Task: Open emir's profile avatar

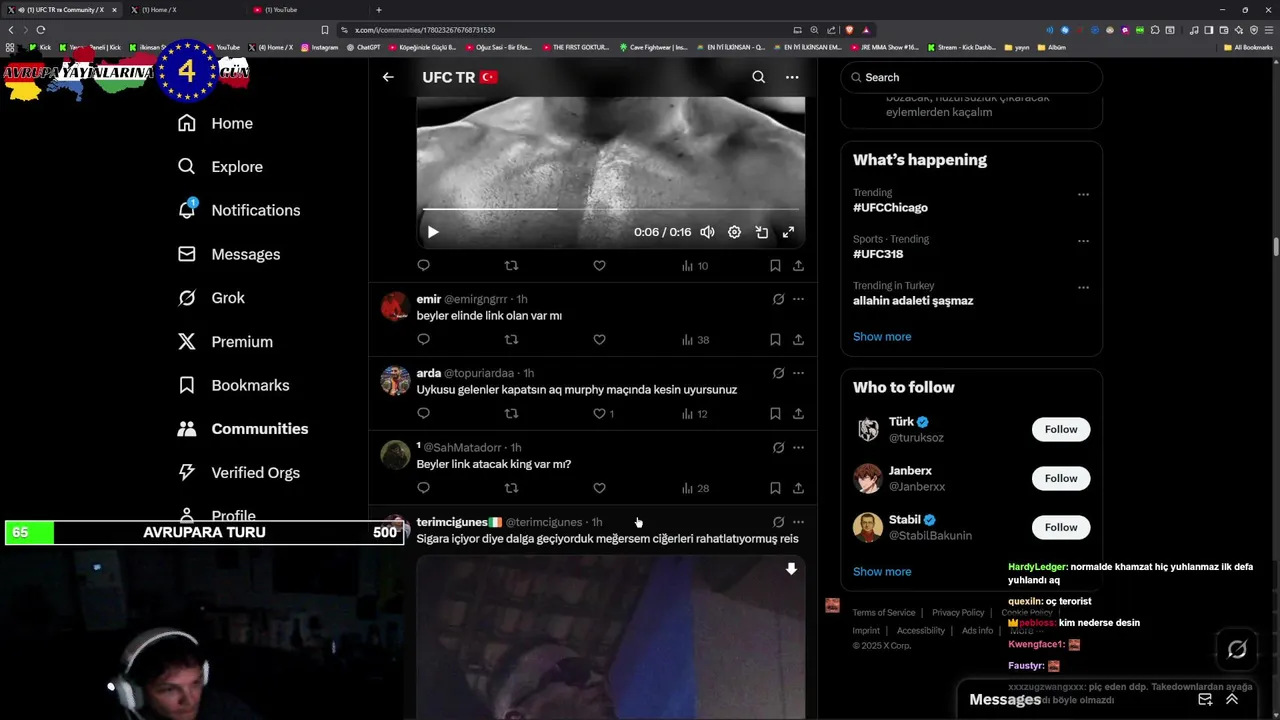Action: tap(395, 306)
